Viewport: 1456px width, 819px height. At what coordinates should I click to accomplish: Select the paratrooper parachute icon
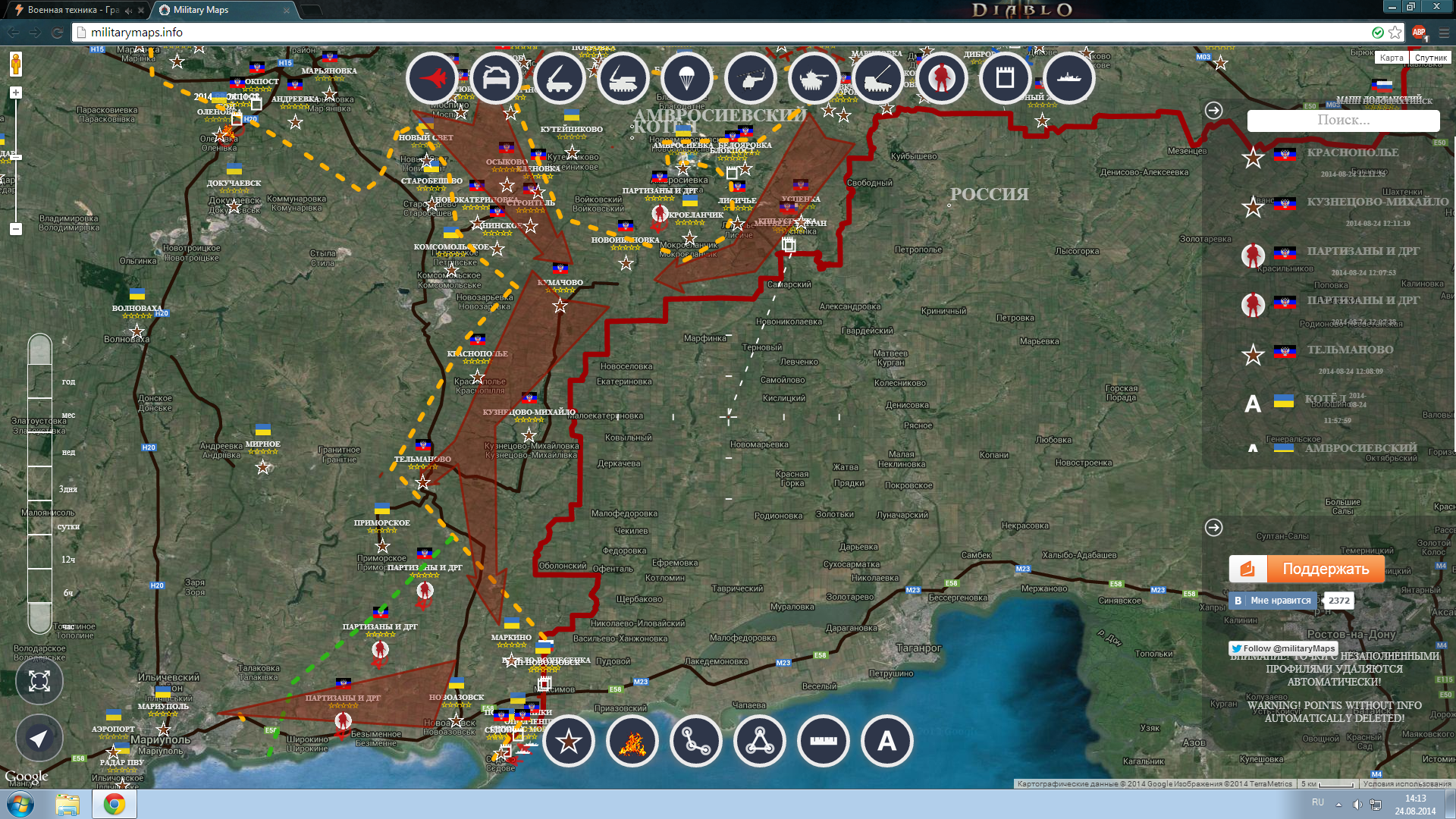(x=686, y=78)
